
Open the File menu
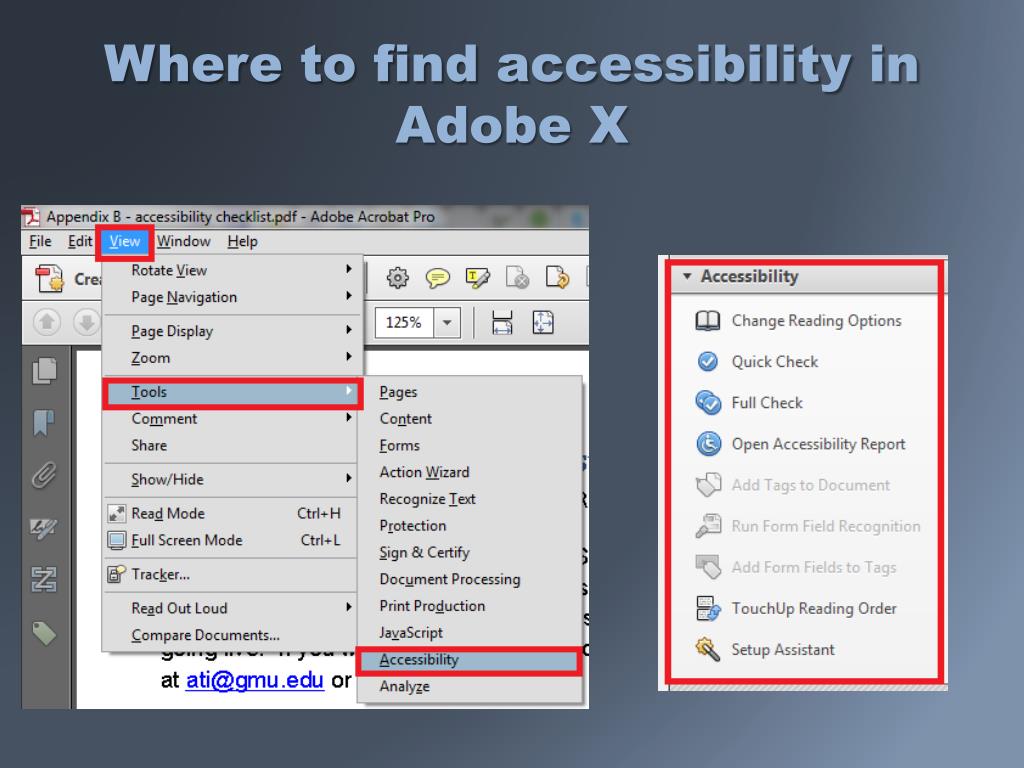tap(40, 242)
